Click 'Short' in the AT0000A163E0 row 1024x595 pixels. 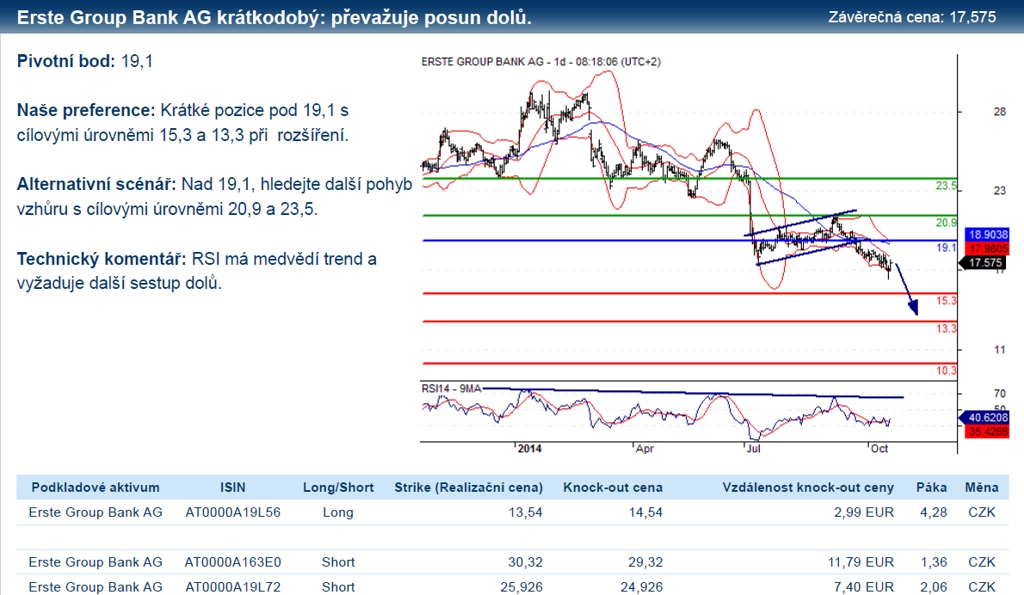[338, 562]
